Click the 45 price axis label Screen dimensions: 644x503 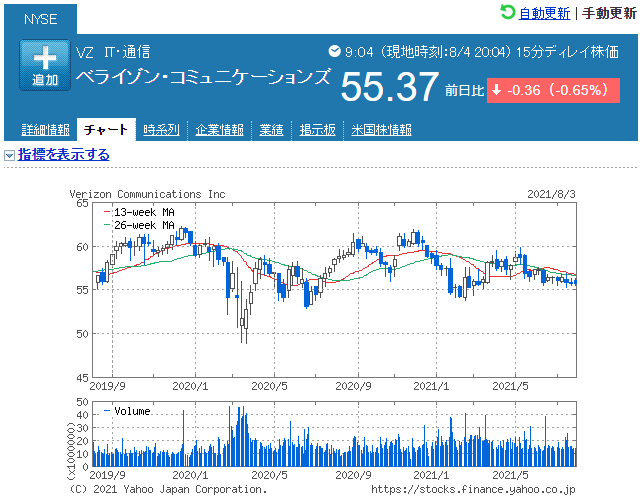pyautogui.click(x=82, y=377)
